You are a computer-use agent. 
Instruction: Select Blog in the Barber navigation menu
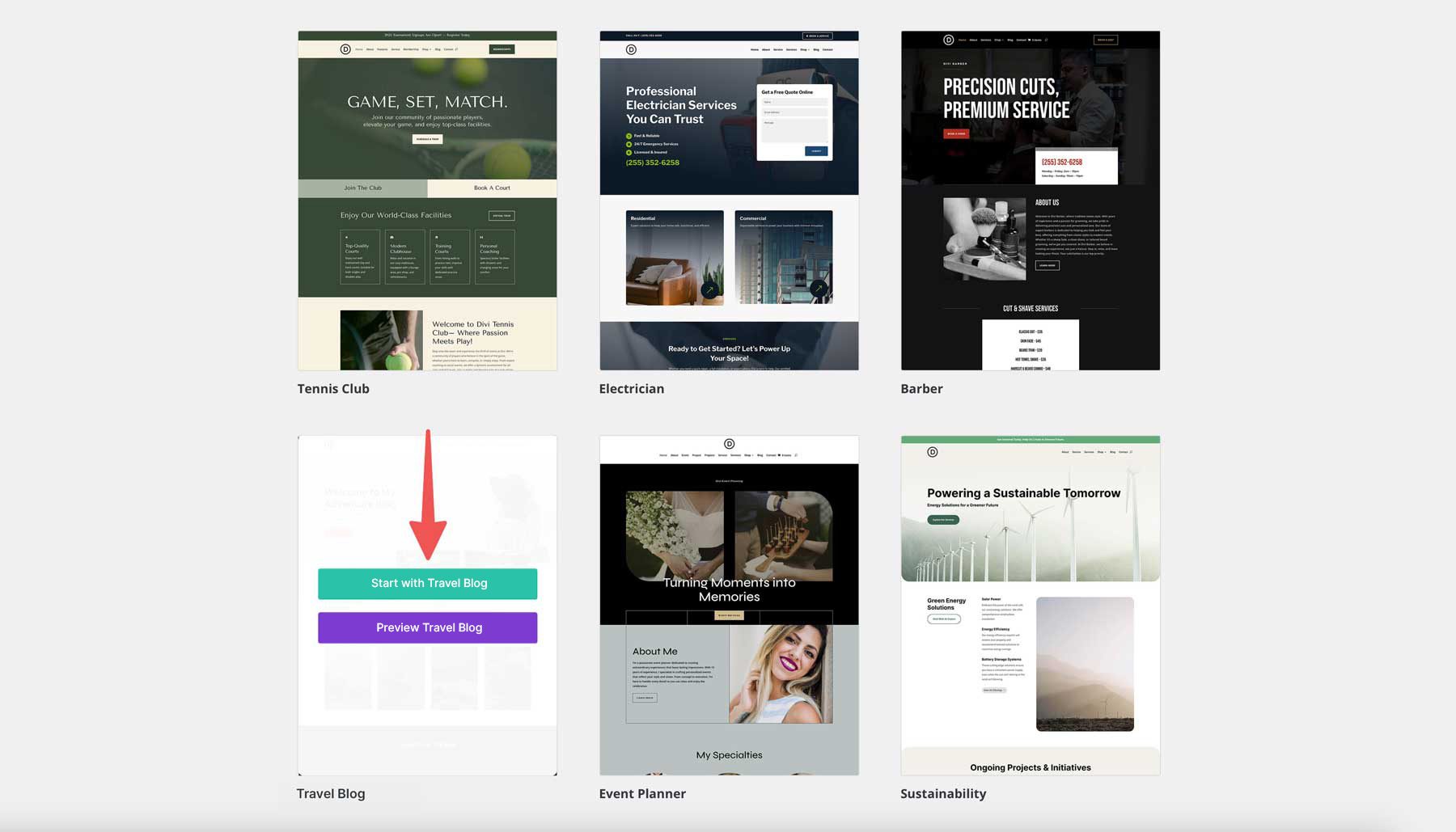[1009, 40]
